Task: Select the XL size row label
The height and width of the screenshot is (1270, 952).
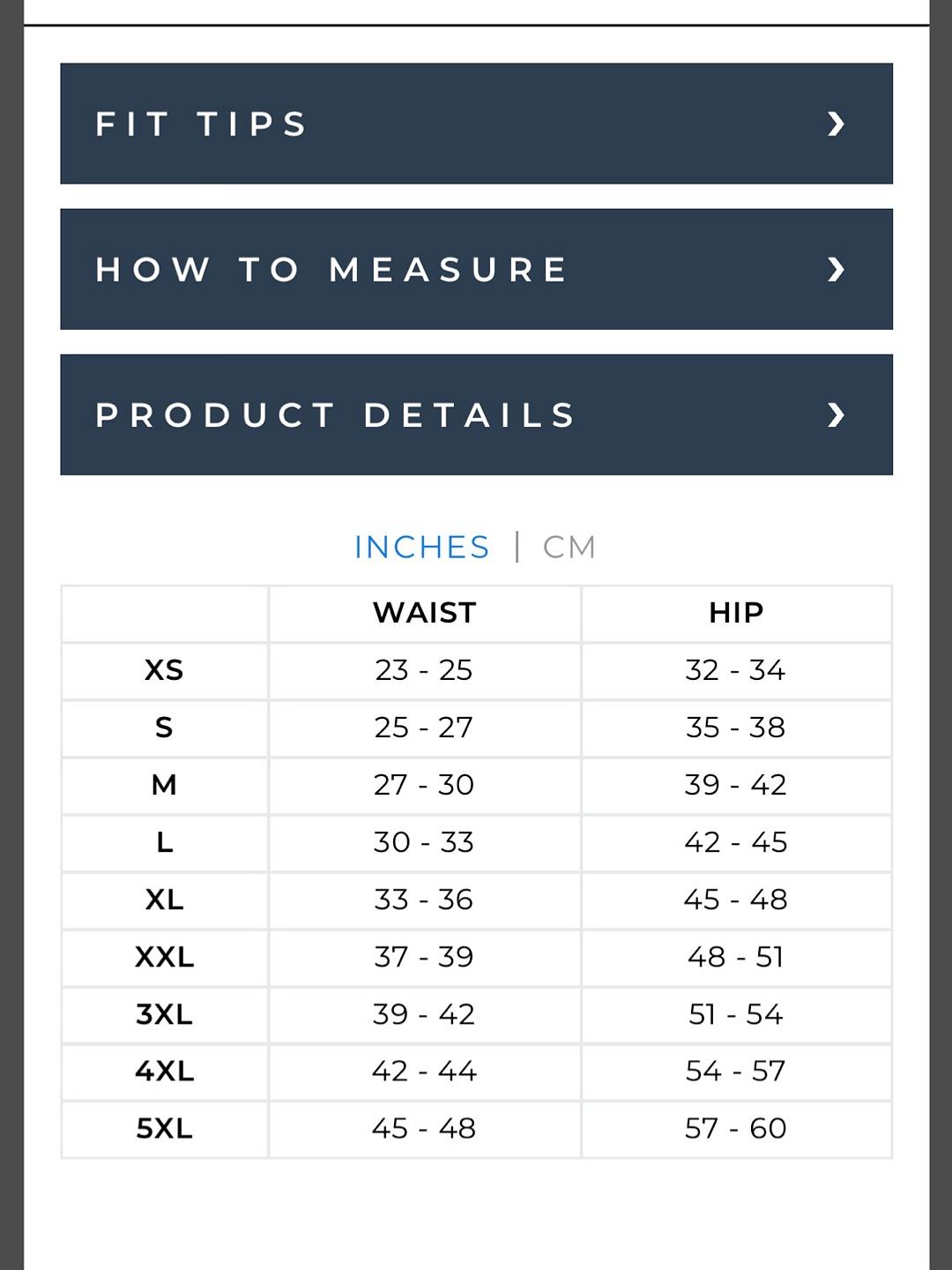Action: point(164,900)
